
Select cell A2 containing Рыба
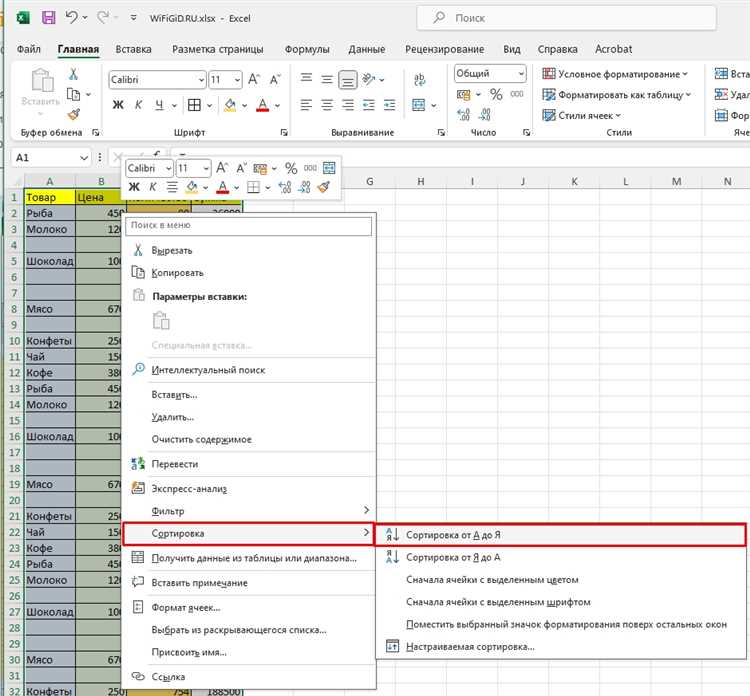[x=50, y=213]
